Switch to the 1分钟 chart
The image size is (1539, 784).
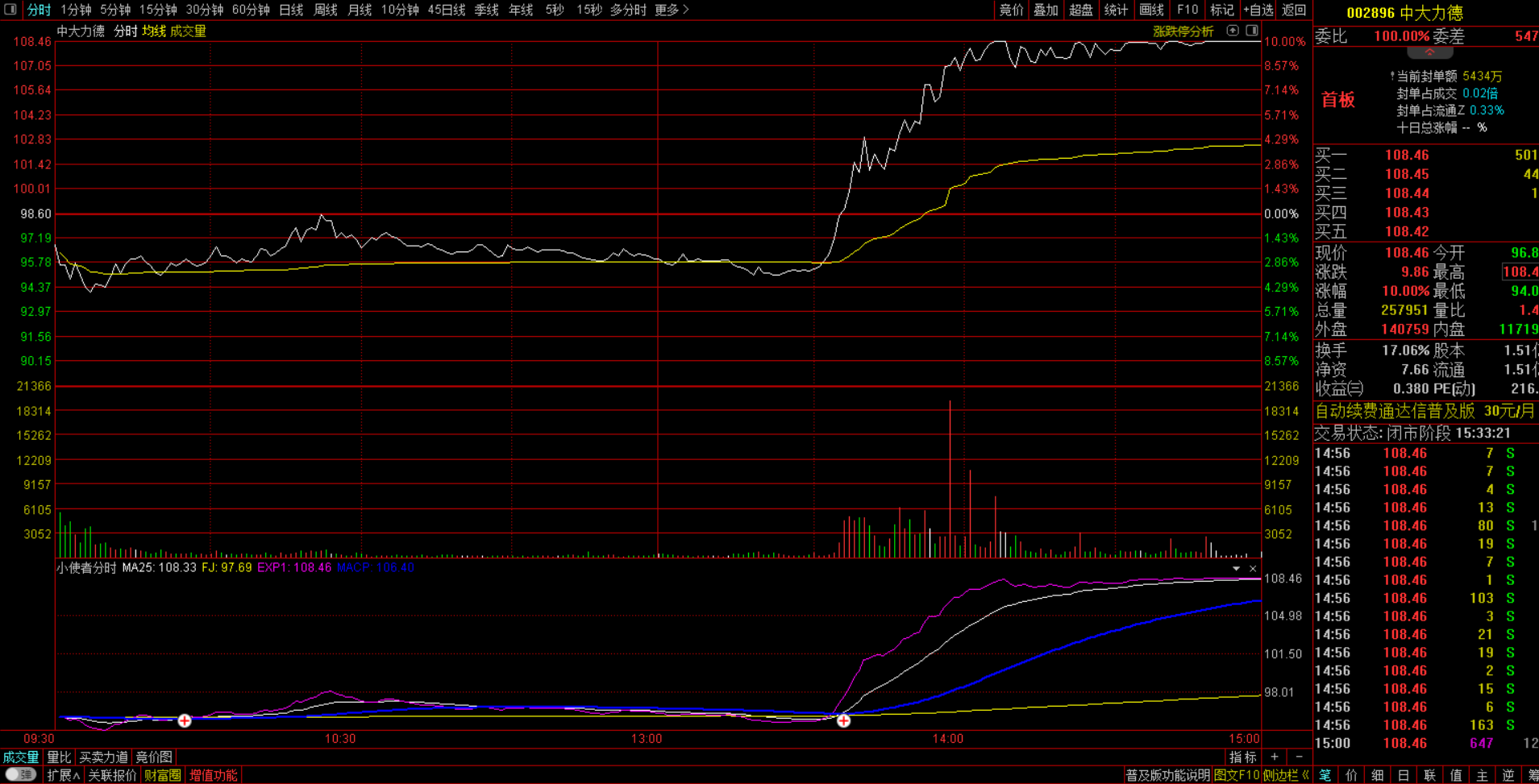click(x=76, y=10)
